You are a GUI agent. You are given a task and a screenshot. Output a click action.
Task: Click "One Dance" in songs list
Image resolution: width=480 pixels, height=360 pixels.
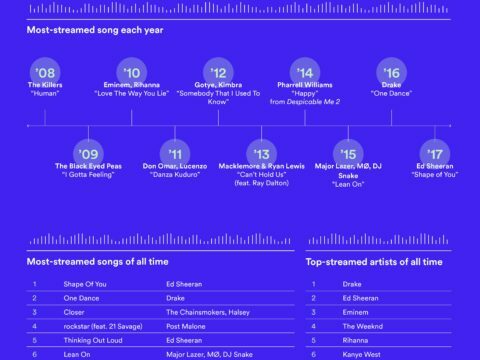[x=81, y=298]
